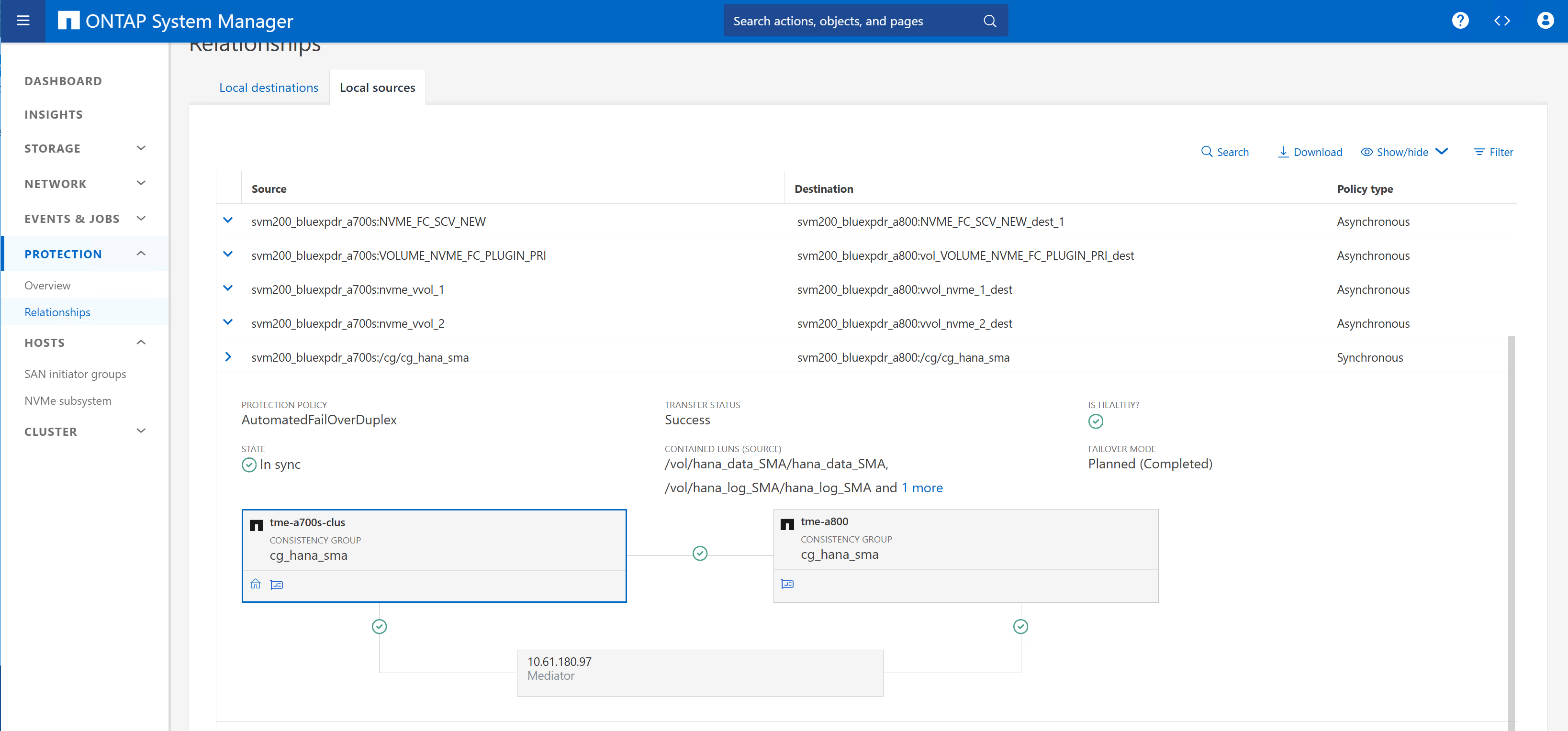Click home icon in tme-a700s-clus box
The width and height of the screenshot is (1568, 731).
(x=256, y=584)
